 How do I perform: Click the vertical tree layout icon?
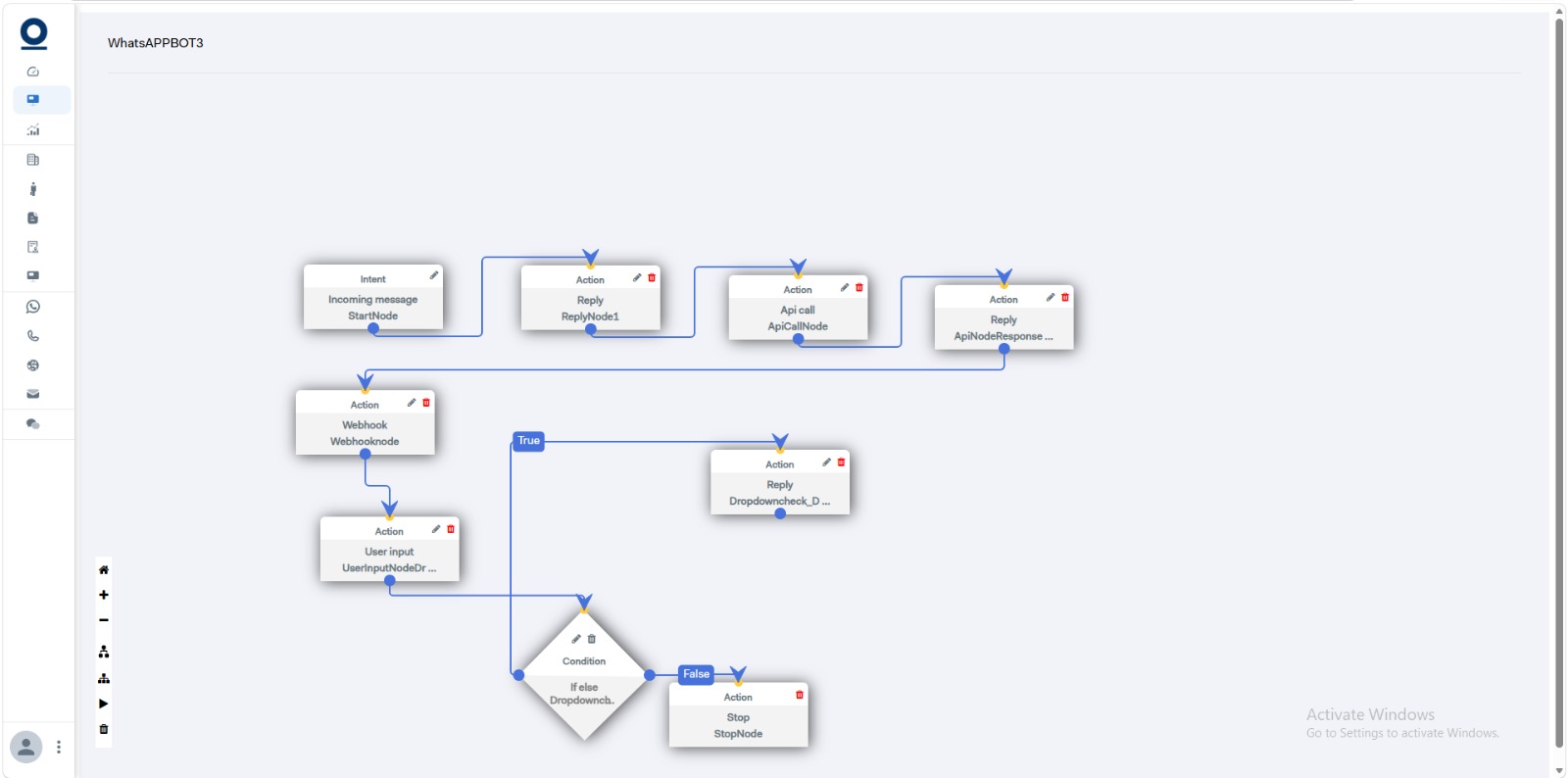[104, 652]
